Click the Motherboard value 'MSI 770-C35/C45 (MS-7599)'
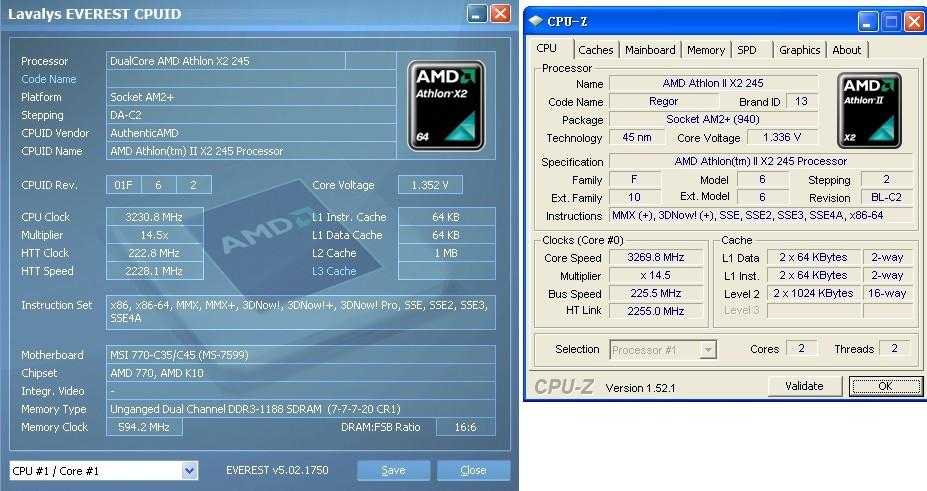Viewport: 927px width, 491px height. [x=300, y=355]
